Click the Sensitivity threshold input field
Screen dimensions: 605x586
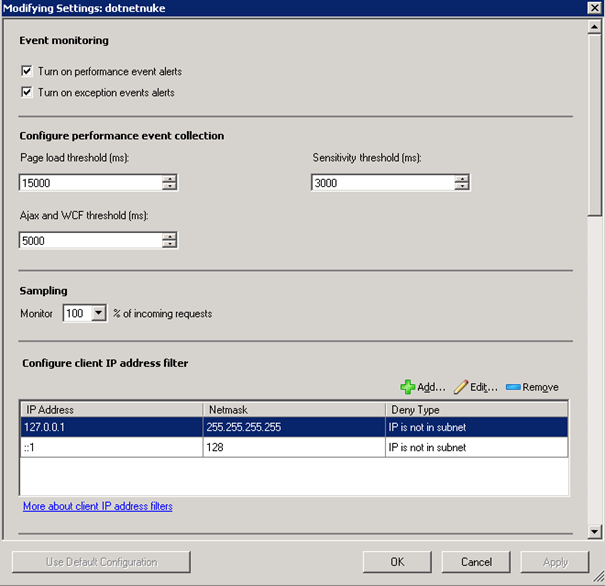(x=383, y=182)
